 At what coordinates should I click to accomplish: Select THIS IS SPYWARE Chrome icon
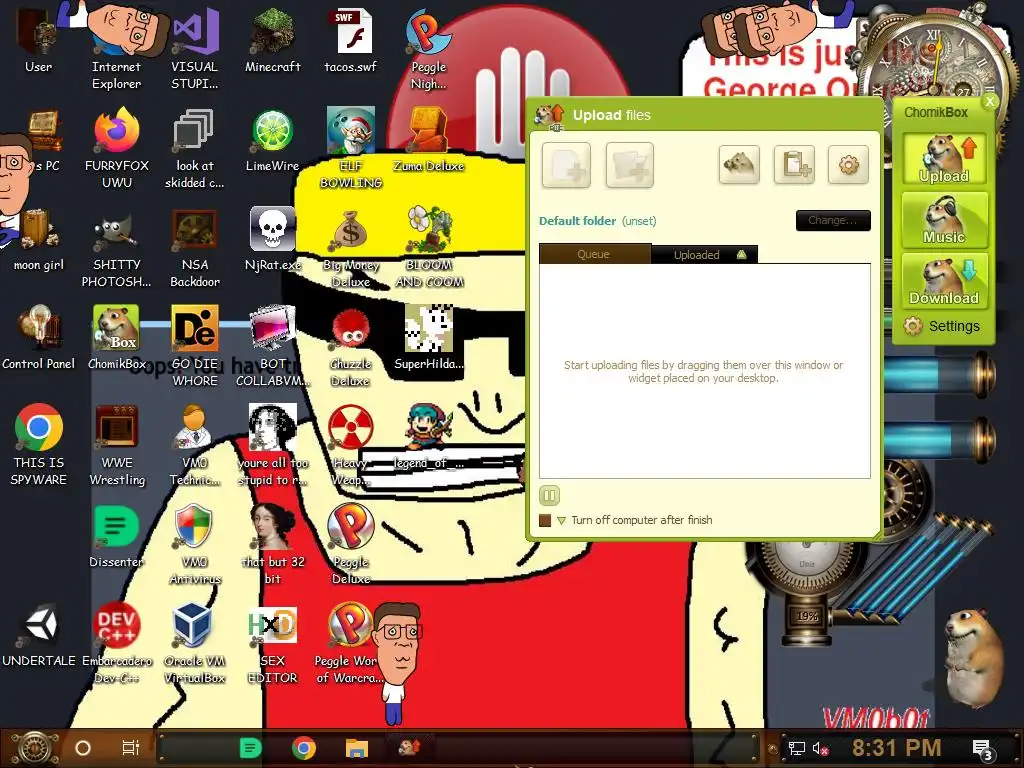39,446
